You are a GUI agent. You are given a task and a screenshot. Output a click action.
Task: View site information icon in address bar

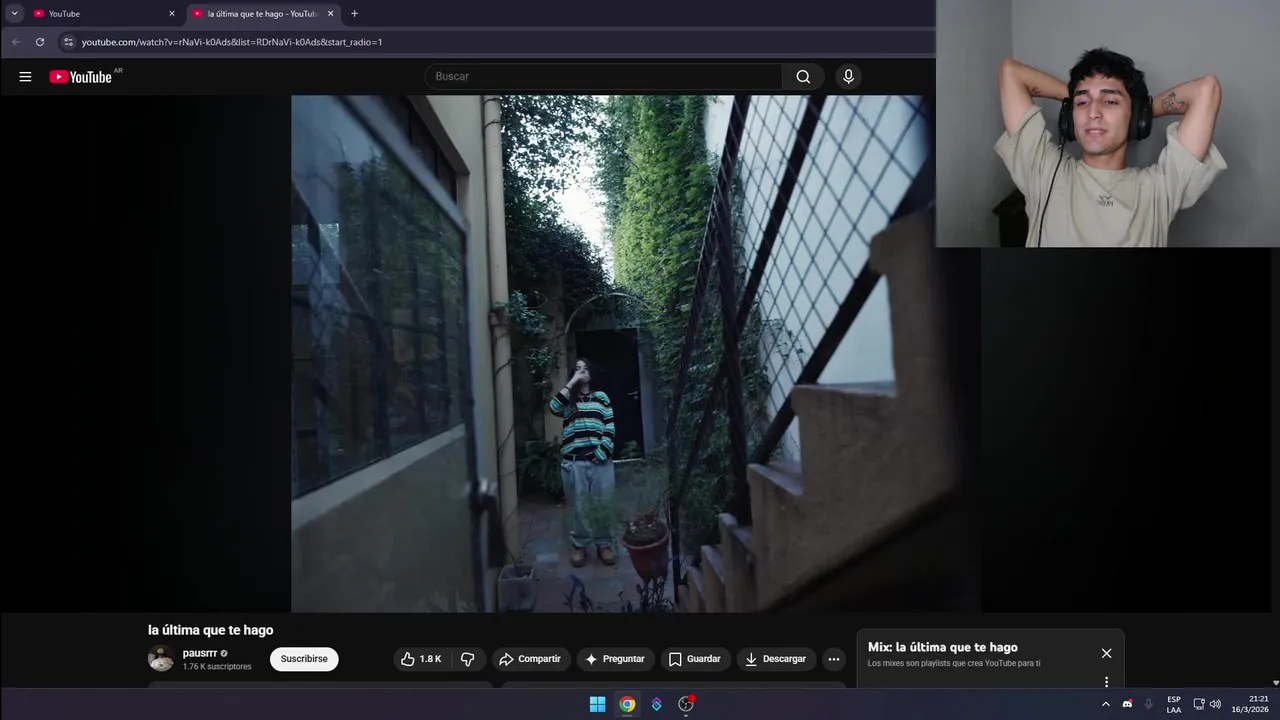coord(68,42)
